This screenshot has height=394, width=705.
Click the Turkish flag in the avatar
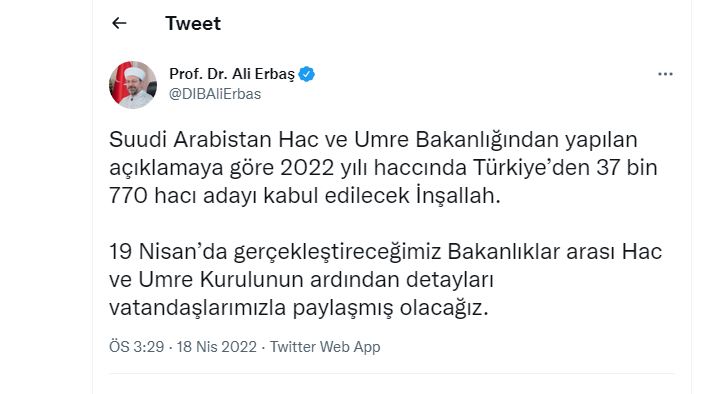click(120, 81)
